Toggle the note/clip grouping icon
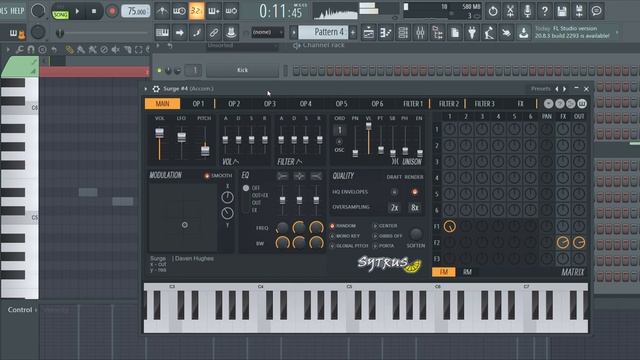Viewport: 640px width, 360px height. point(197,32)
